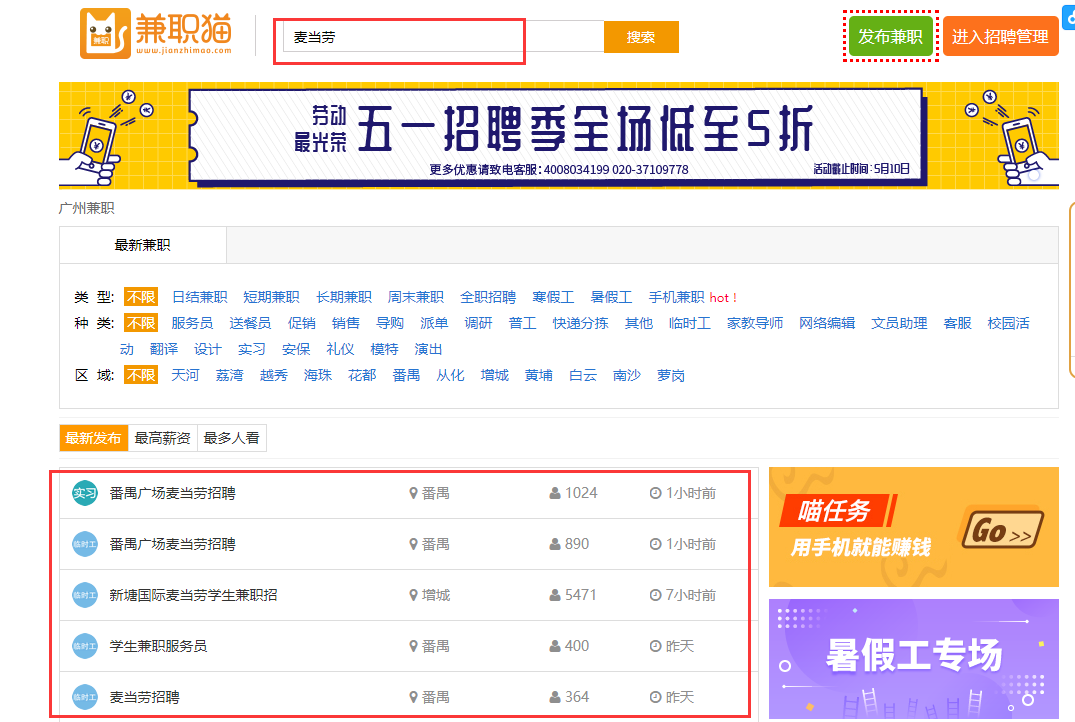Filter by 周末兼职 type
Viewport: 1075px width, 722px height.
[x=415, y=297]
